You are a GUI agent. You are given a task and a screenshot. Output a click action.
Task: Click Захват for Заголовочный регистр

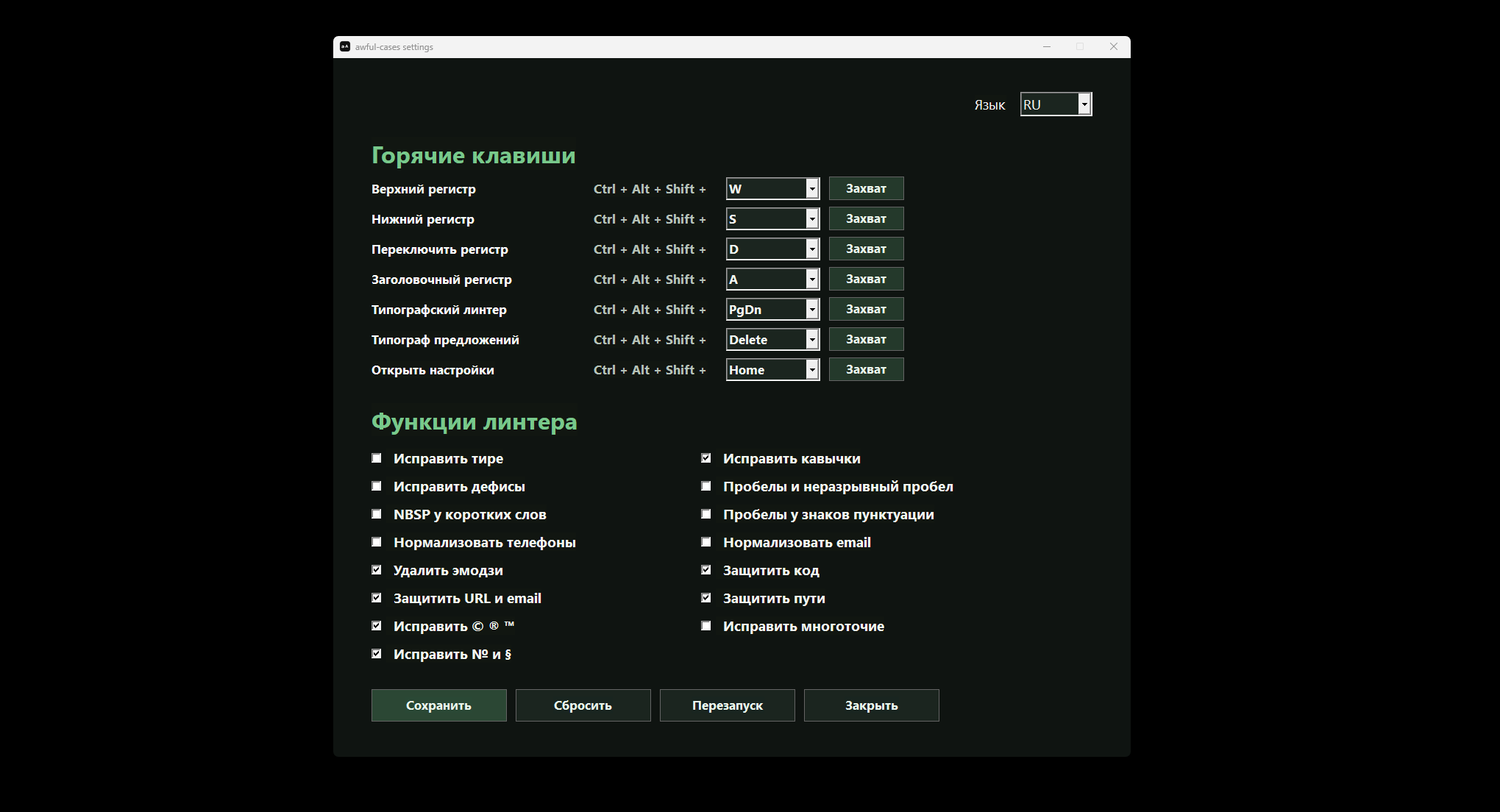[x=866, y=279]
